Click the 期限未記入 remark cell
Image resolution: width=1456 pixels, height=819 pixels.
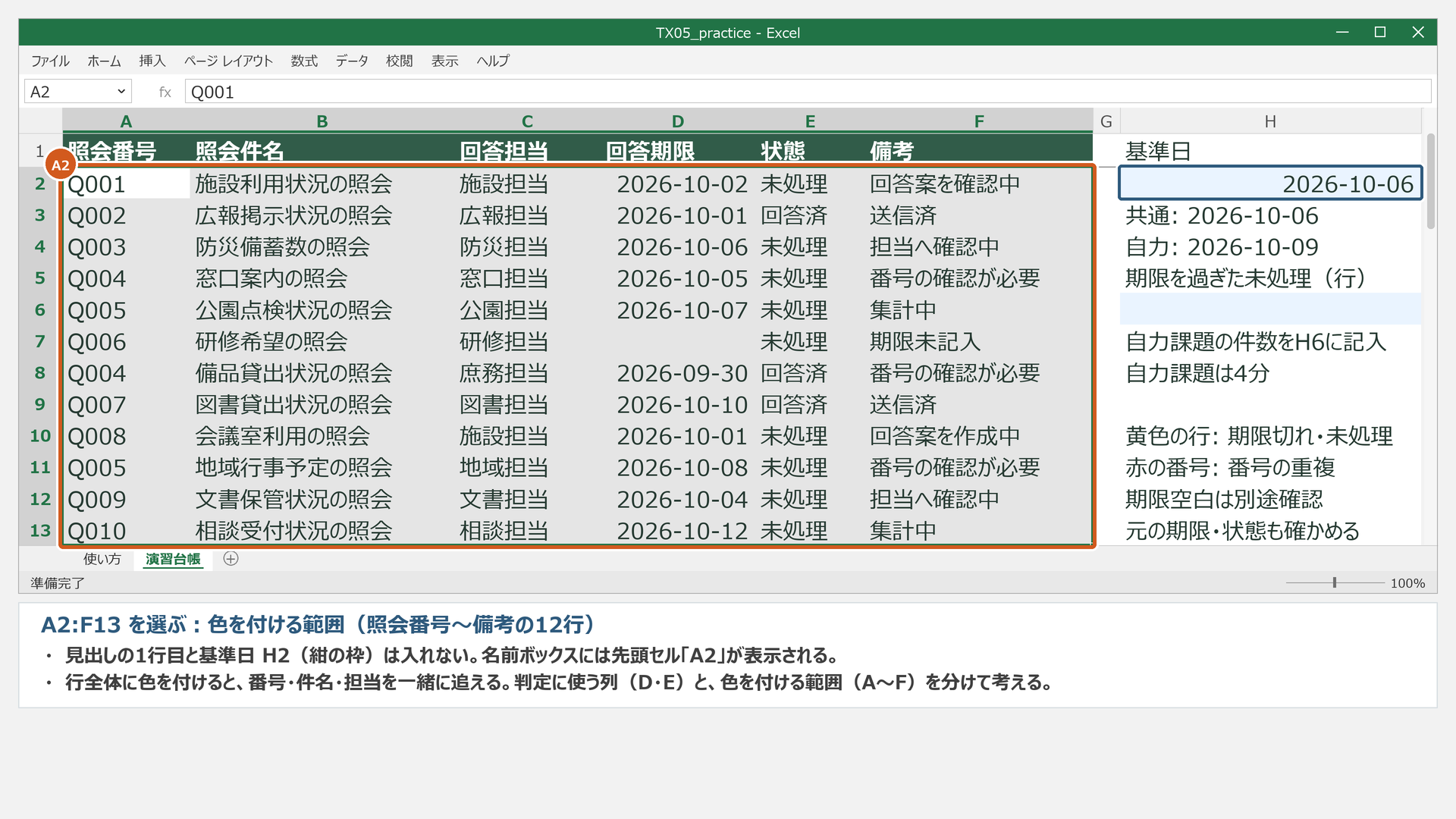(980, 341)
